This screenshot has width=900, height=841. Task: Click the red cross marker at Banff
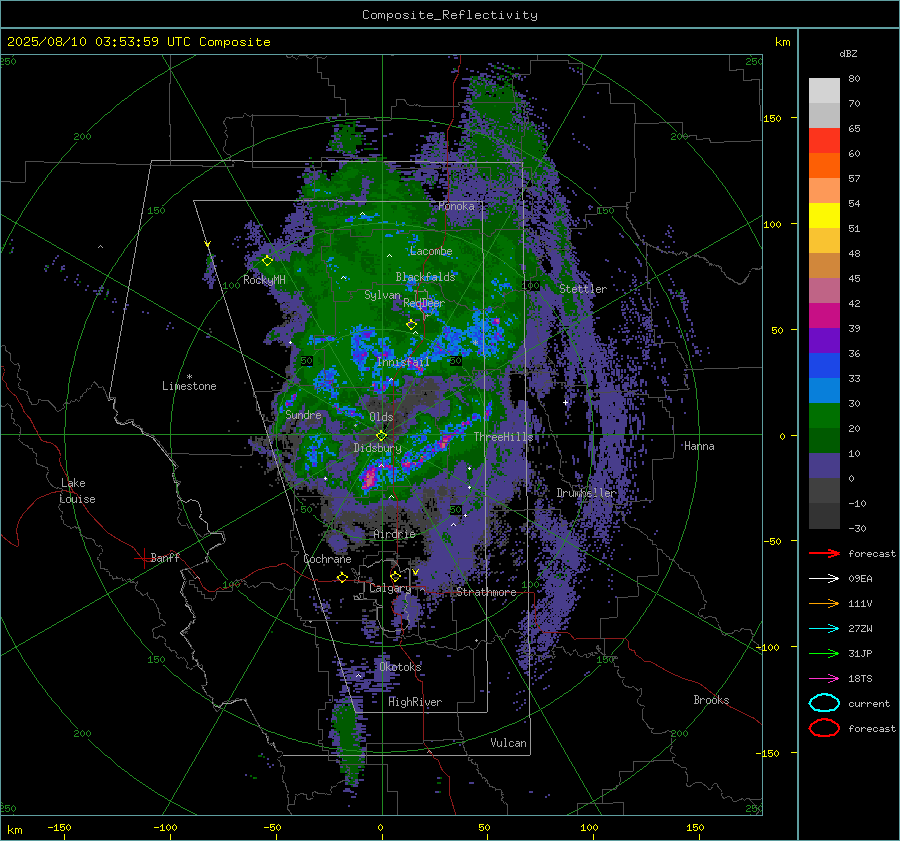click(x=143, y=558)
